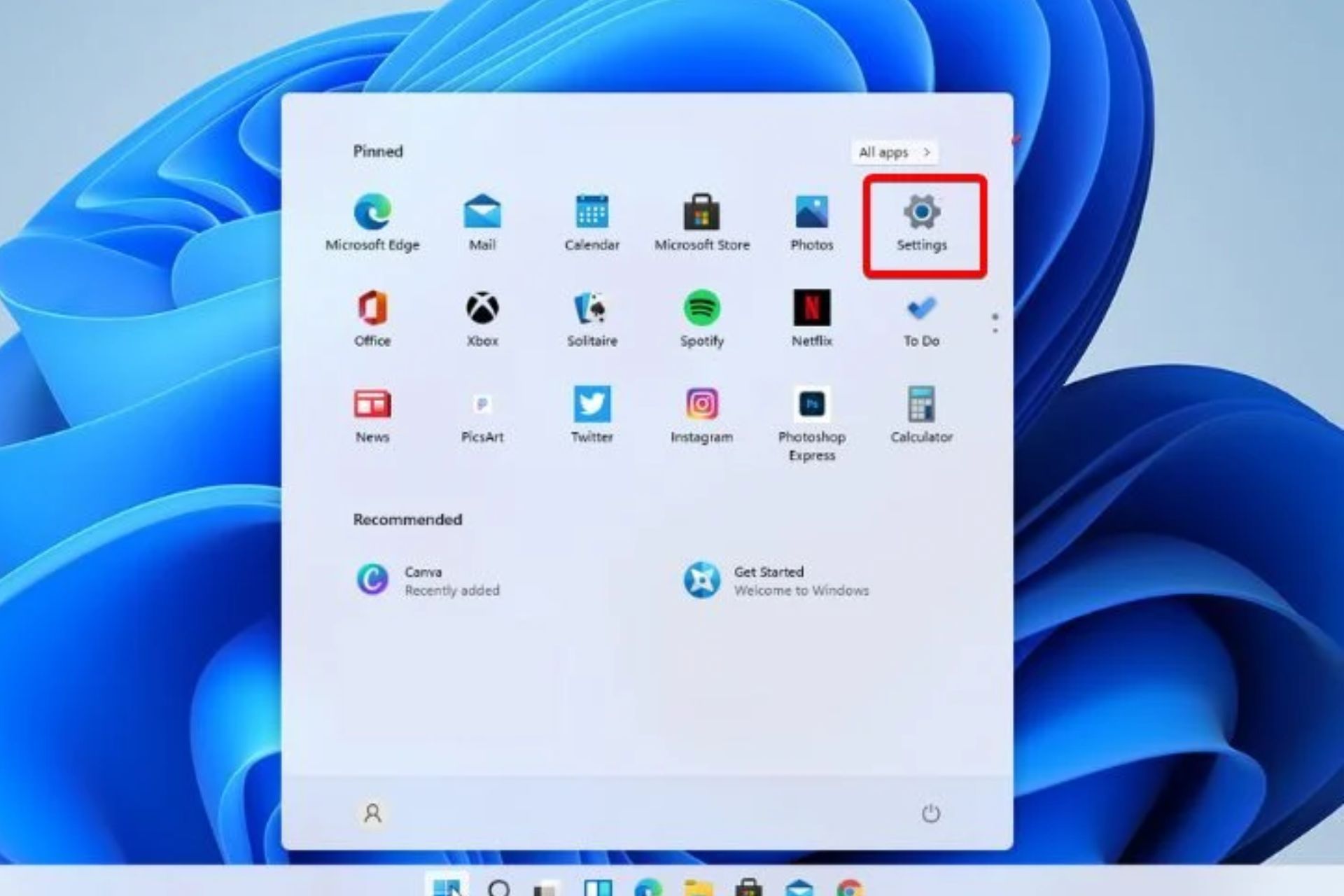Open the Calendar app

(x=592, y=223)
